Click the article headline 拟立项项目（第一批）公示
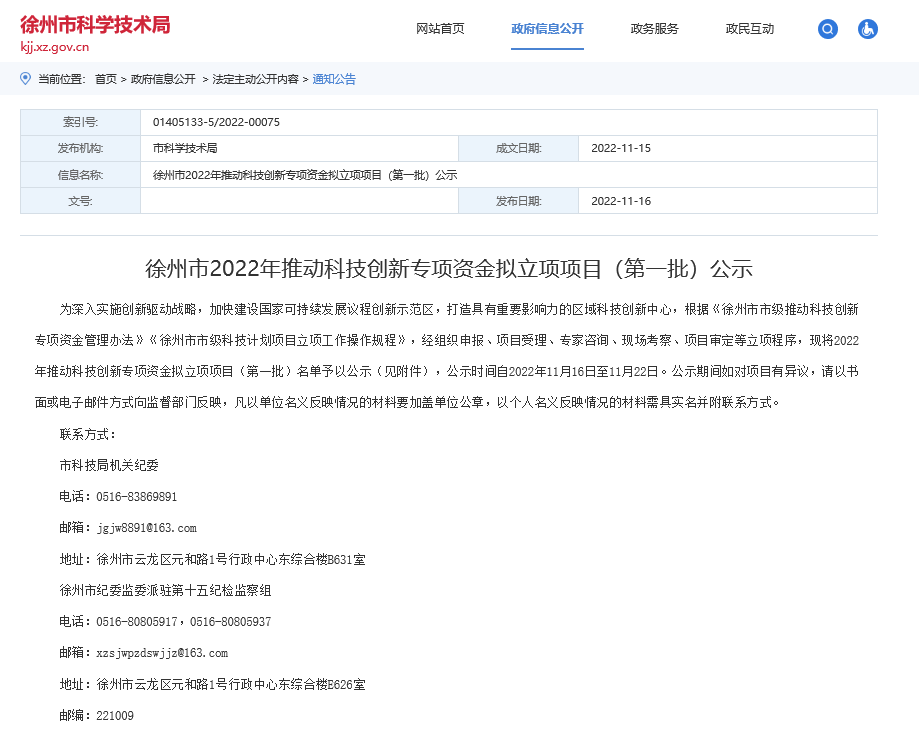The width and height of the screenshot is (919, 730). (x=448, y=269)
